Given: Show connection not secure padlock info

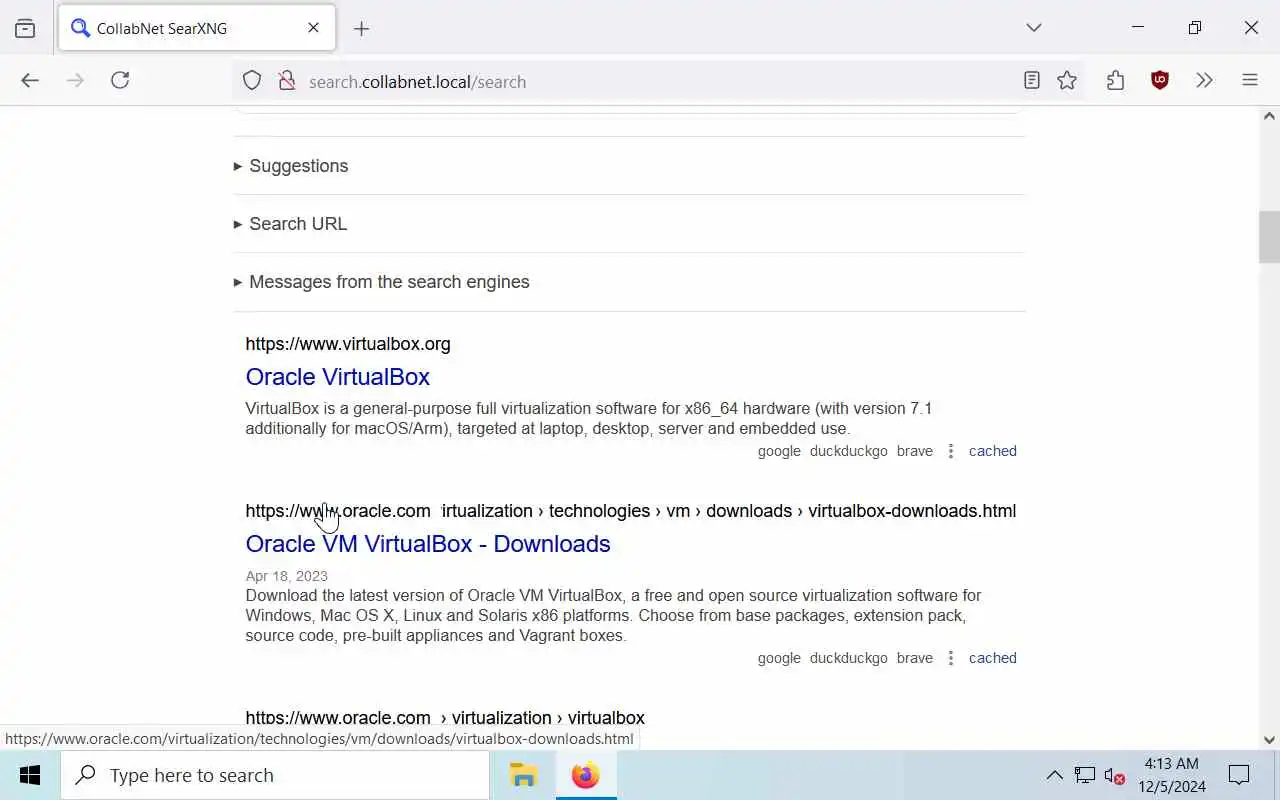Looking at the screenshot, I should pos(287,81).
